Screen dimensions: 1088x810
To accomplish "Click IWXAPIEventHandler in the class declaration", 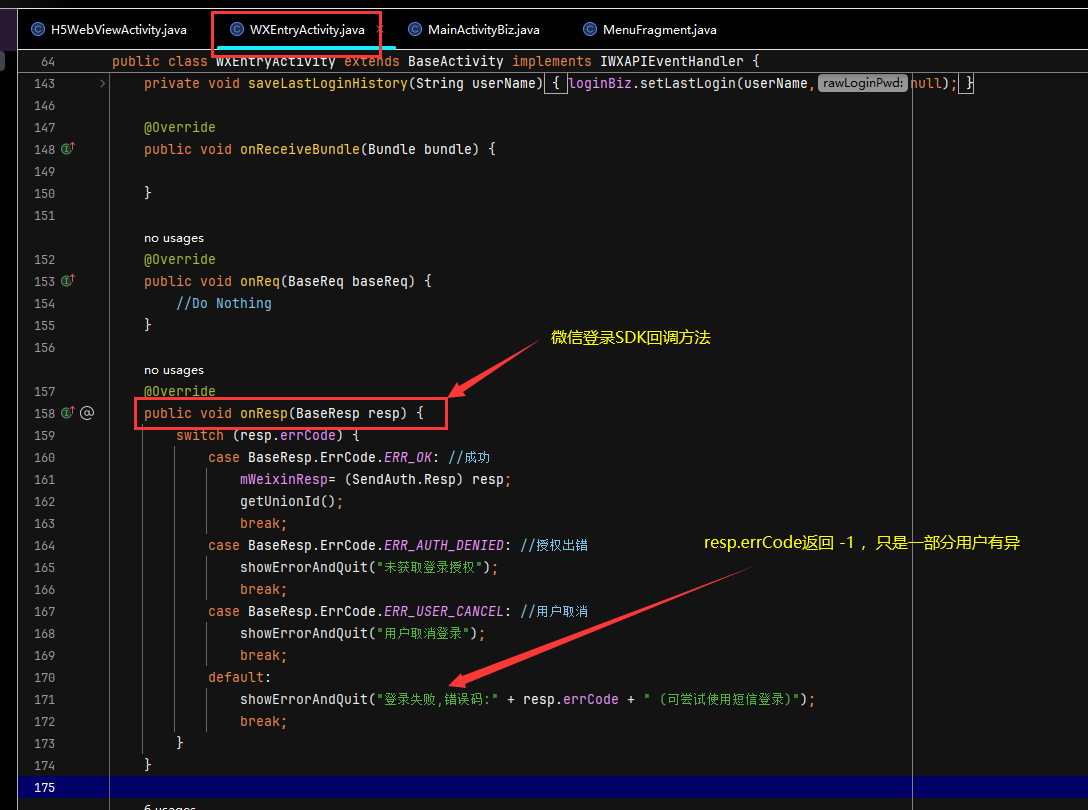I will (x=672, y=61).
